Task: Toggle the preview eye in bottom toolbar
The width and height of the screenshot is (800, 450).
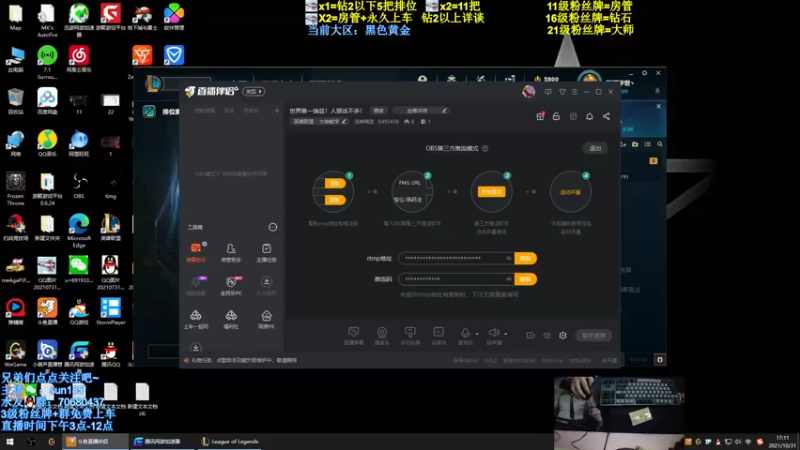Action: pos(546,335)
